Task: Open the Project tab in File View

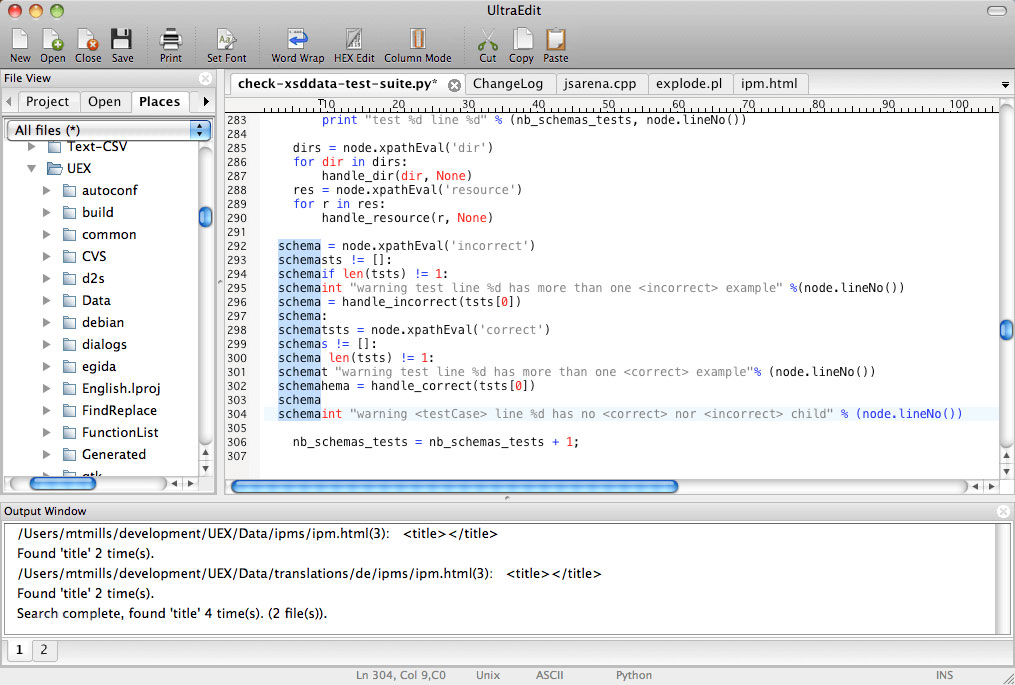Action: 47,102
